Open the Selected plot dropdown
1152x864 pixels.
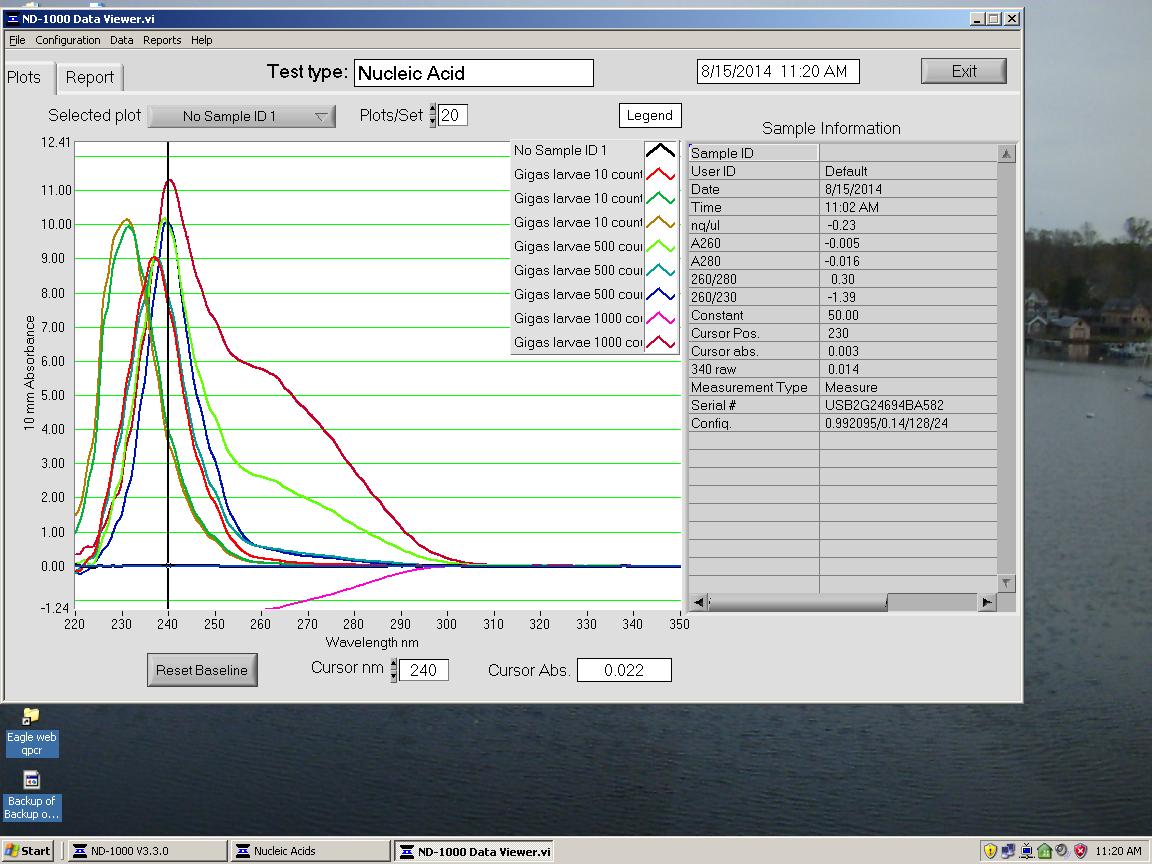[242, 116]
